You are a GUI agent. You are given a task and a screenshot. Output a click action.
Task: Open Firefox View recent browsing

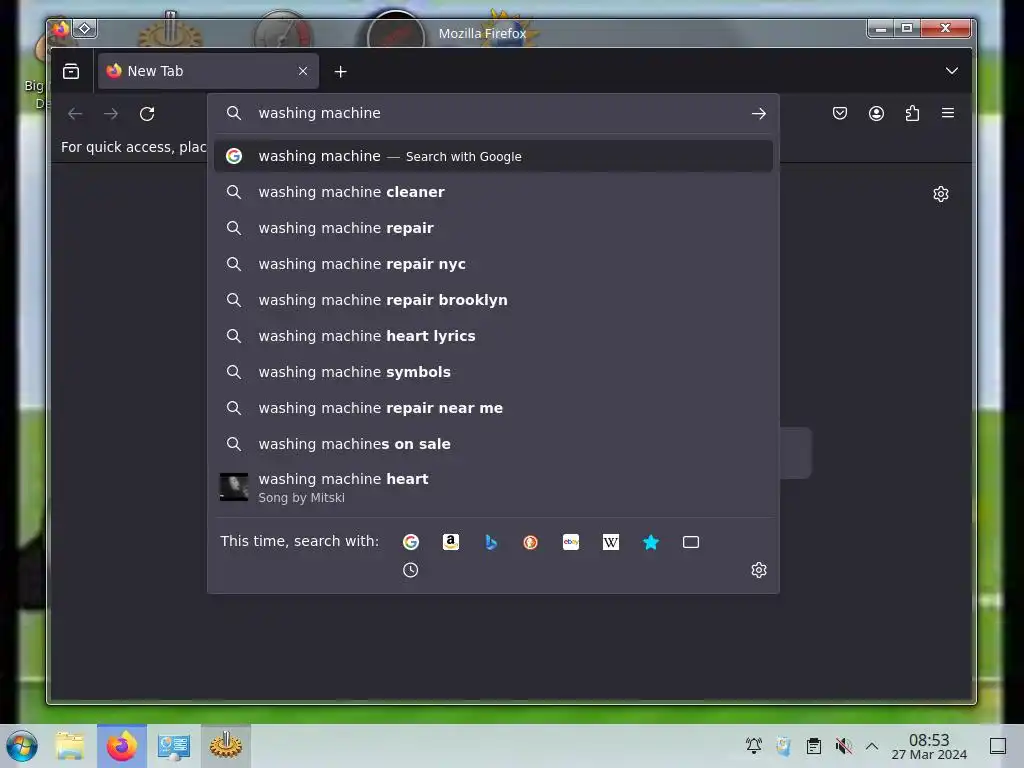(71, 71)
